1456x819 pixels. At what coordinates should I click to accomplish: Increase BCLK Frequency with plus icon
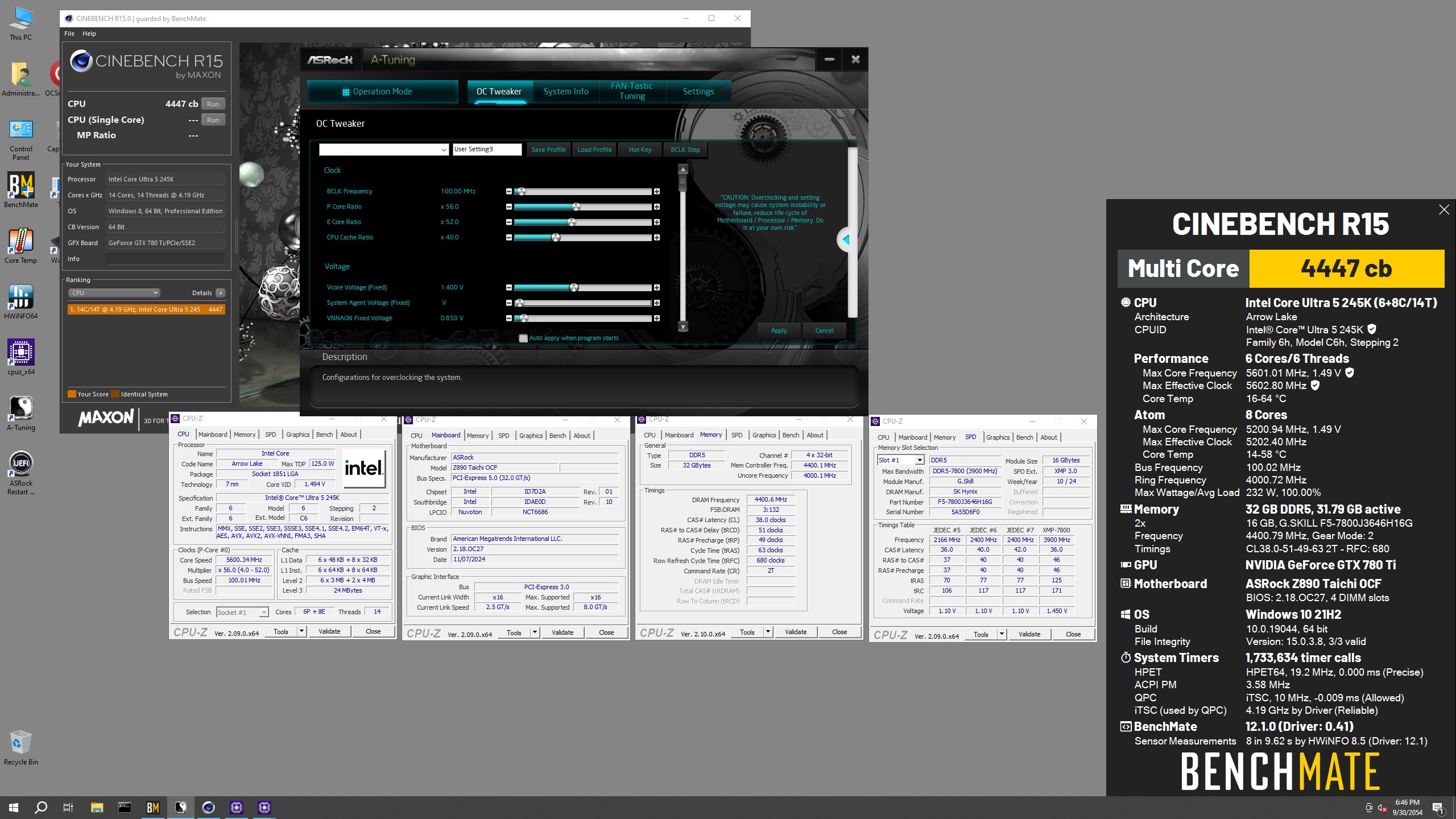click(x=657, y=192)
